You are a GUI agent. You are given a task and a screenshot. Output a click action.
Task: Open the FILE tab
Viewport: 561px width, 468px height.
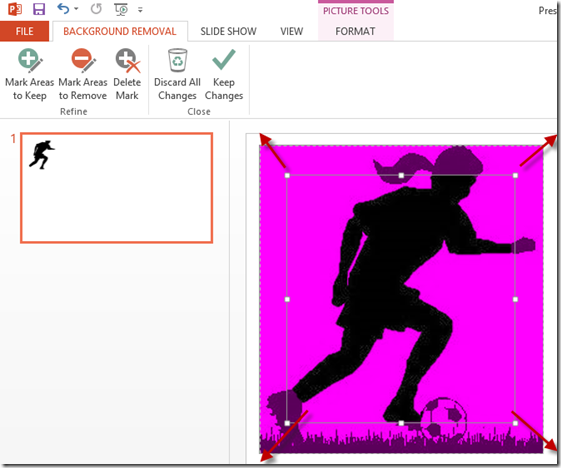tap(24, 31)
